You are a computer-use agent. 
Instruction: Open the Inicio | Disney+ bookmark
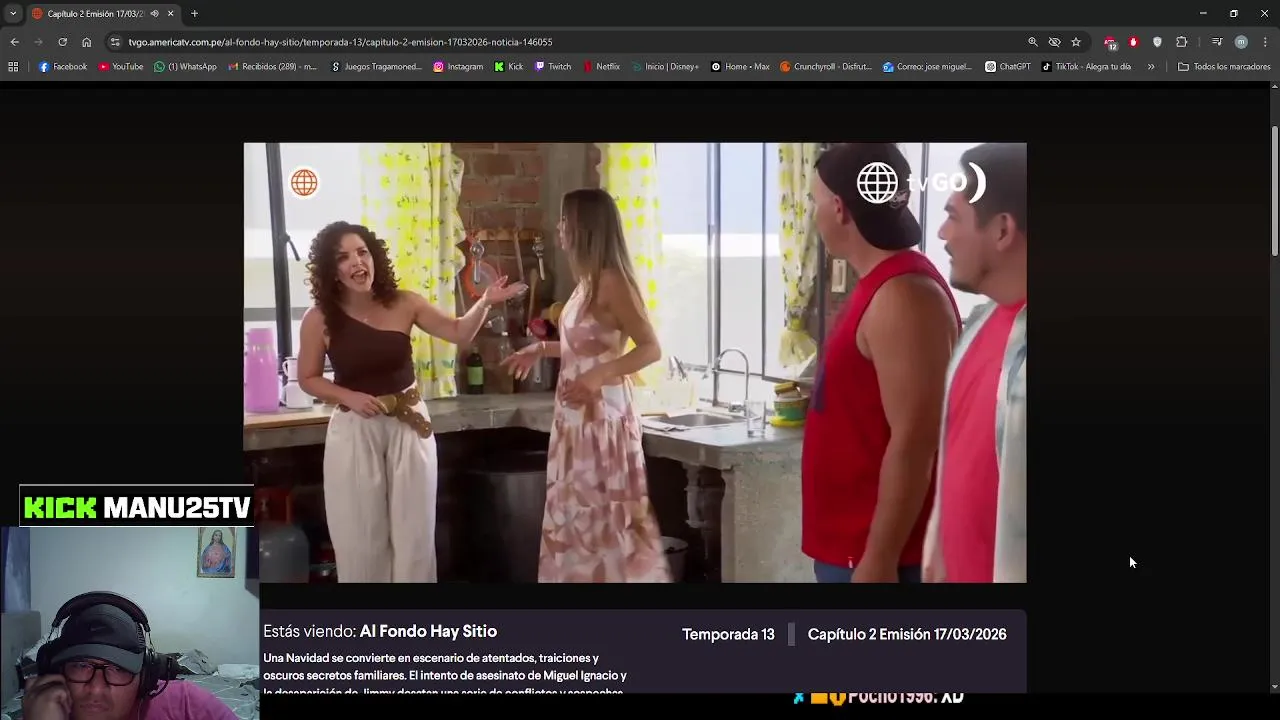tap(665, 67)
